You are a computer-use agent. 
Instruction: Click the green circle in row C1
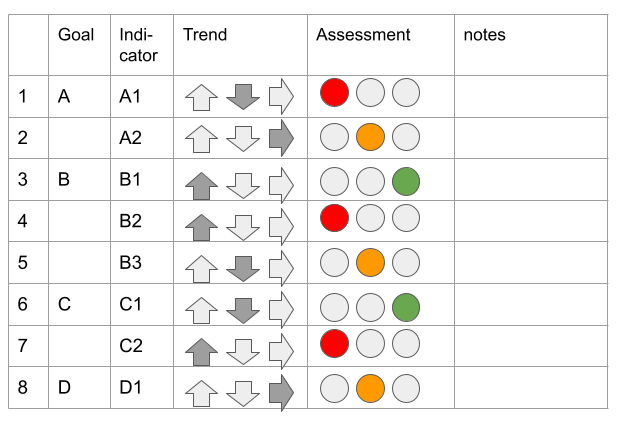(406, 305)
